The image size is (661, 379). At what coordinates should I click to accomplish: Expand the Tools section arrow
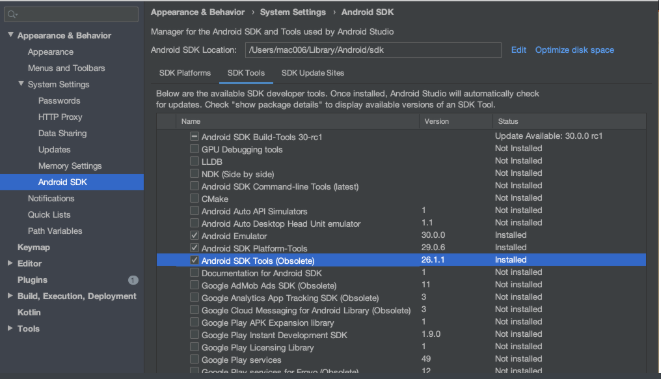[x=10, y=328]
